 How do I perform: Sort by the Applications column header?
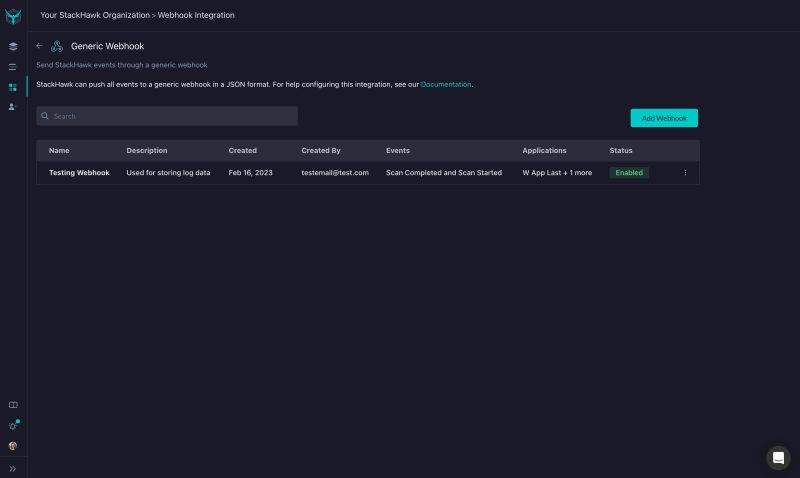coord(544,150)
